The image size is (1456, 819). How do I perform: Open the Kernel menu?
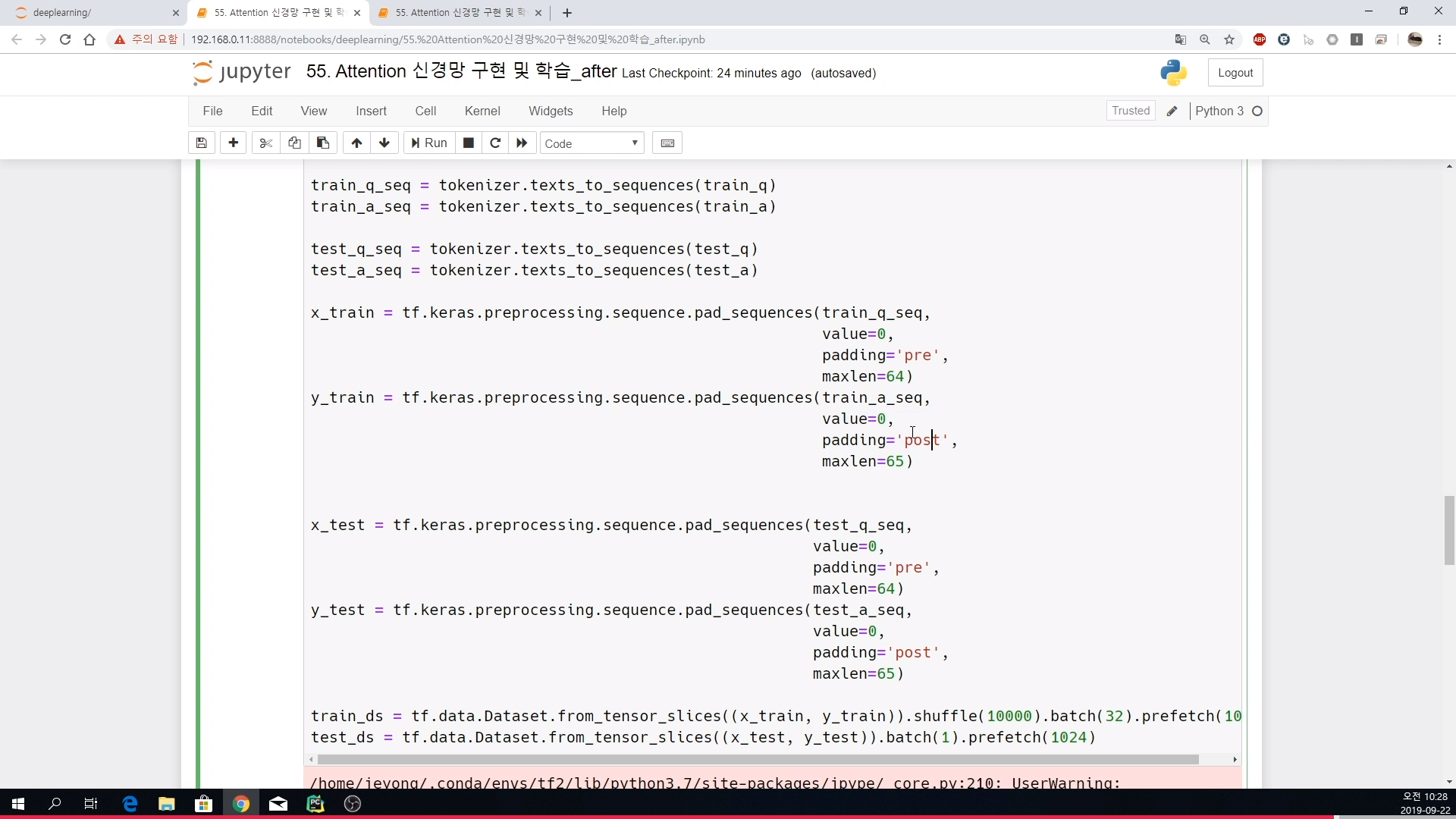pos(482,111)
